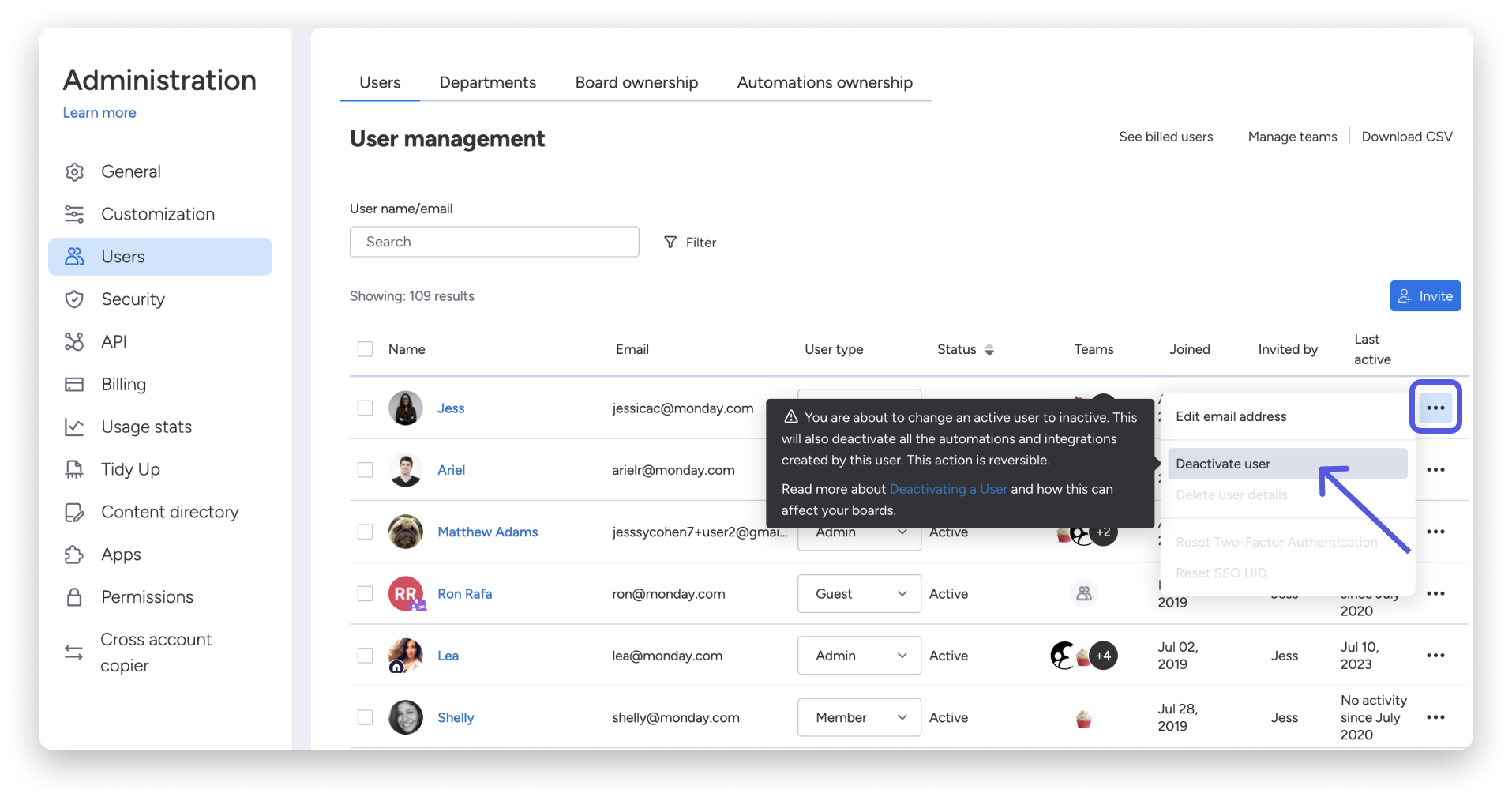
Task: Click the Filter funnel icon
Action: tap(670, 242)
